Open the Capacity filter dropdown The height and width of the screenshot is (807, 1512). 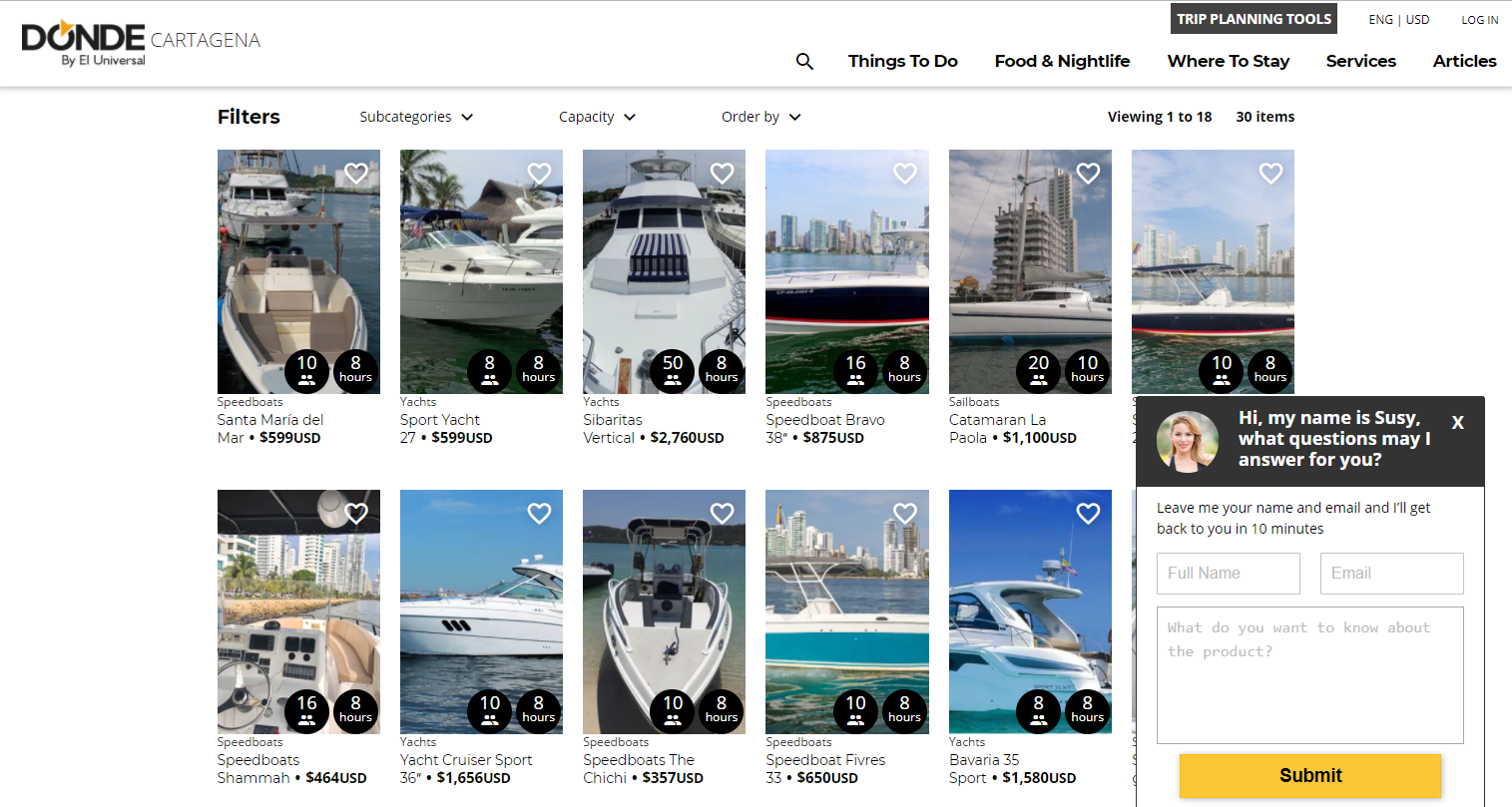click(597, 117)
